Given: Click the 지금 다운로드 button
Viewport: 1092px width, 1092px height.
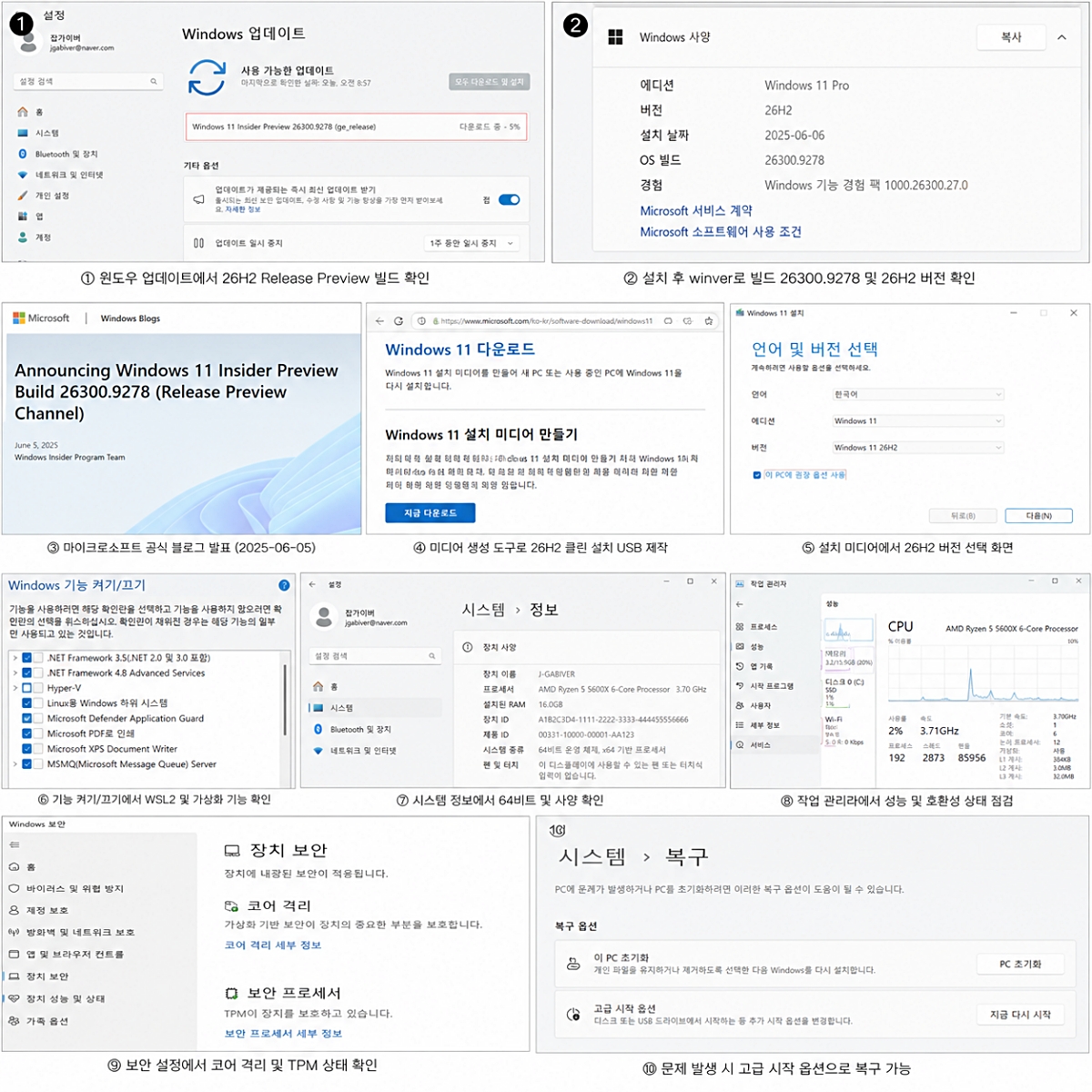Looking at the screenshot, I should point(430,513).
